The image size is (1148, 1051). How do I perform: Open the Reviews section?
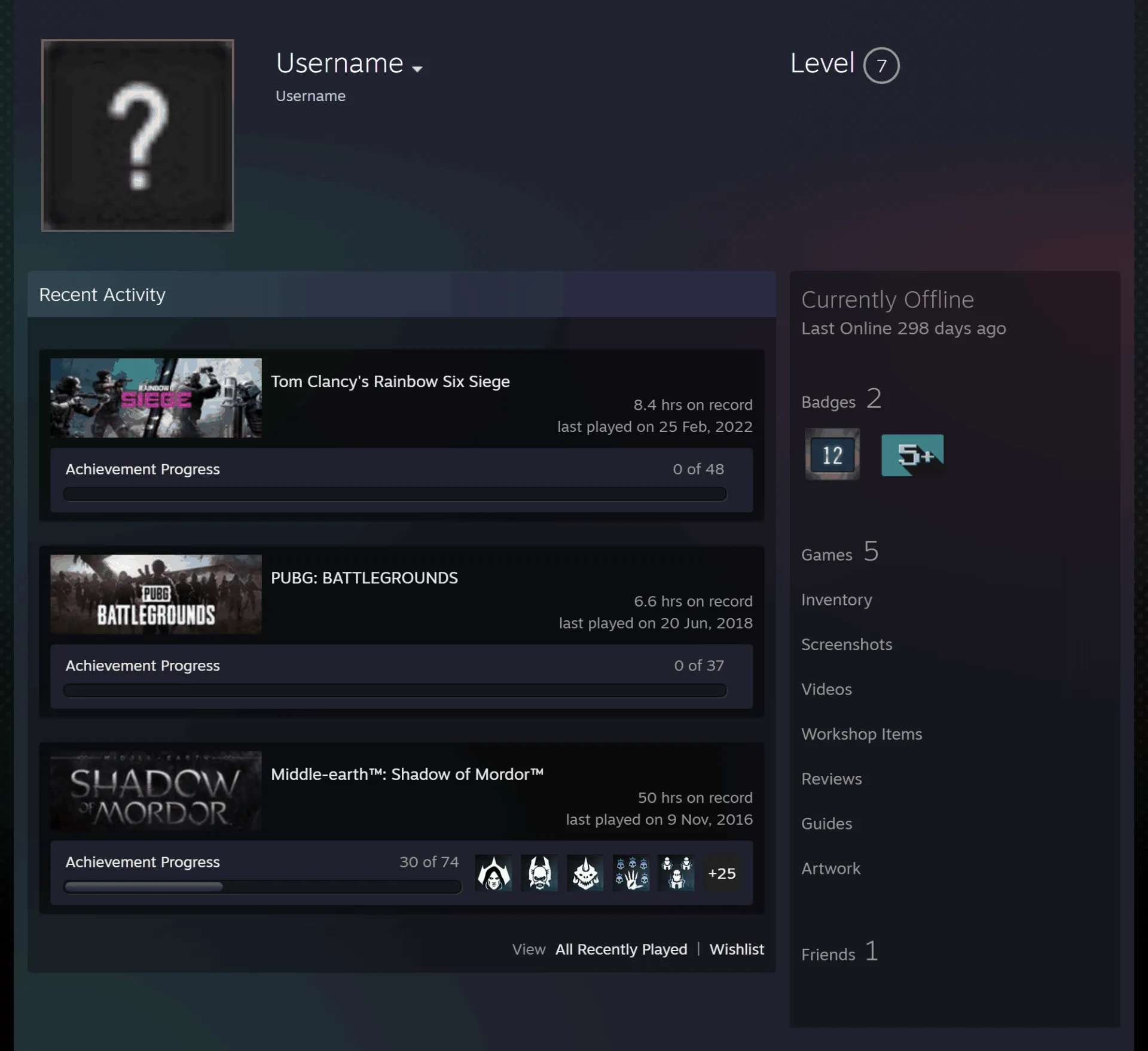pos(832,779)
